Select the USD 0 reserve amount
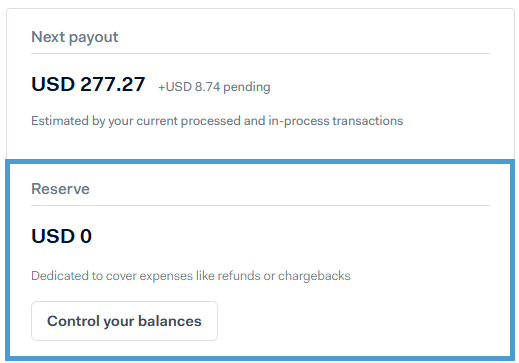Viewport: 519px width, 363px height. (x=61, y=236)
